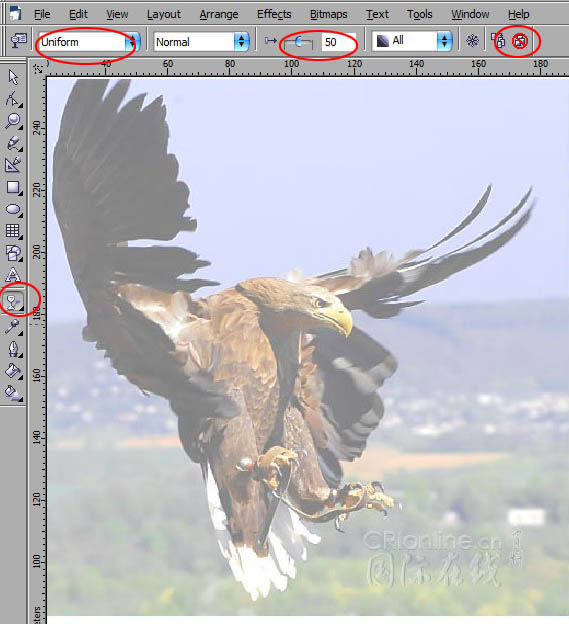Toggle the Freeze transparency snowflake button
Screen dimensions: 569x624
(472, 41)
